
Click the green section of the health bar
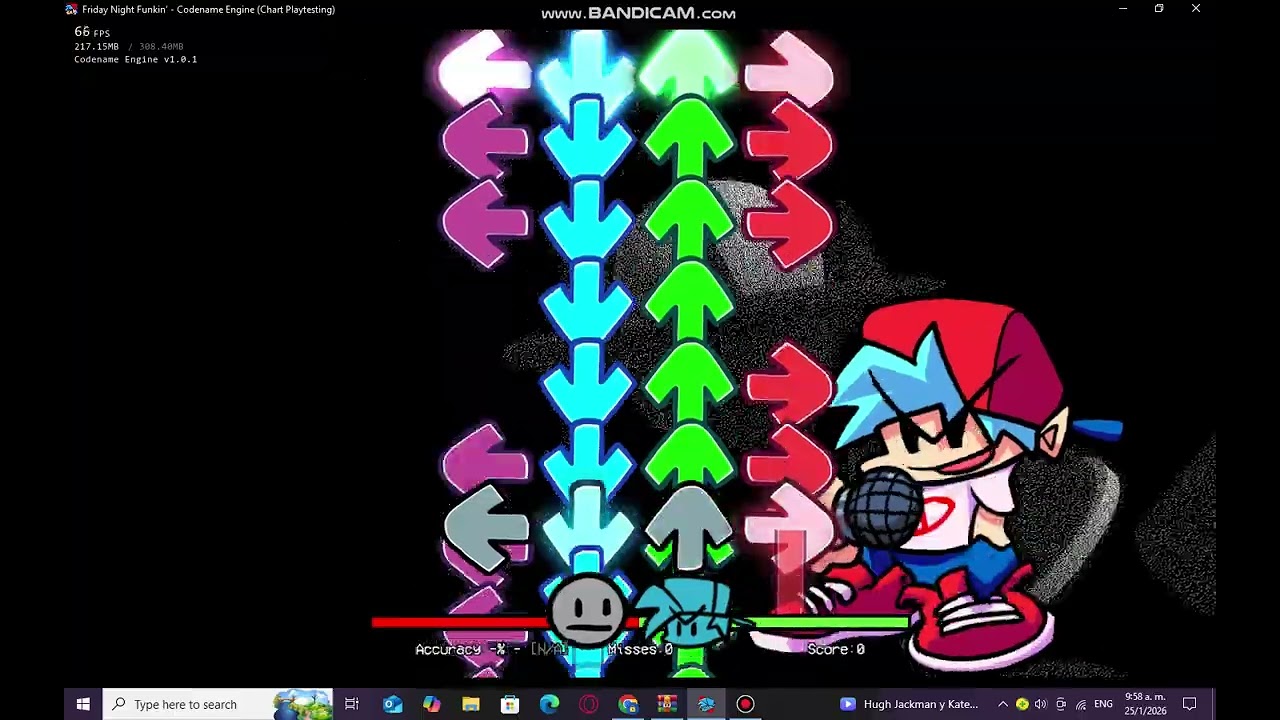[x=830, y=623]
